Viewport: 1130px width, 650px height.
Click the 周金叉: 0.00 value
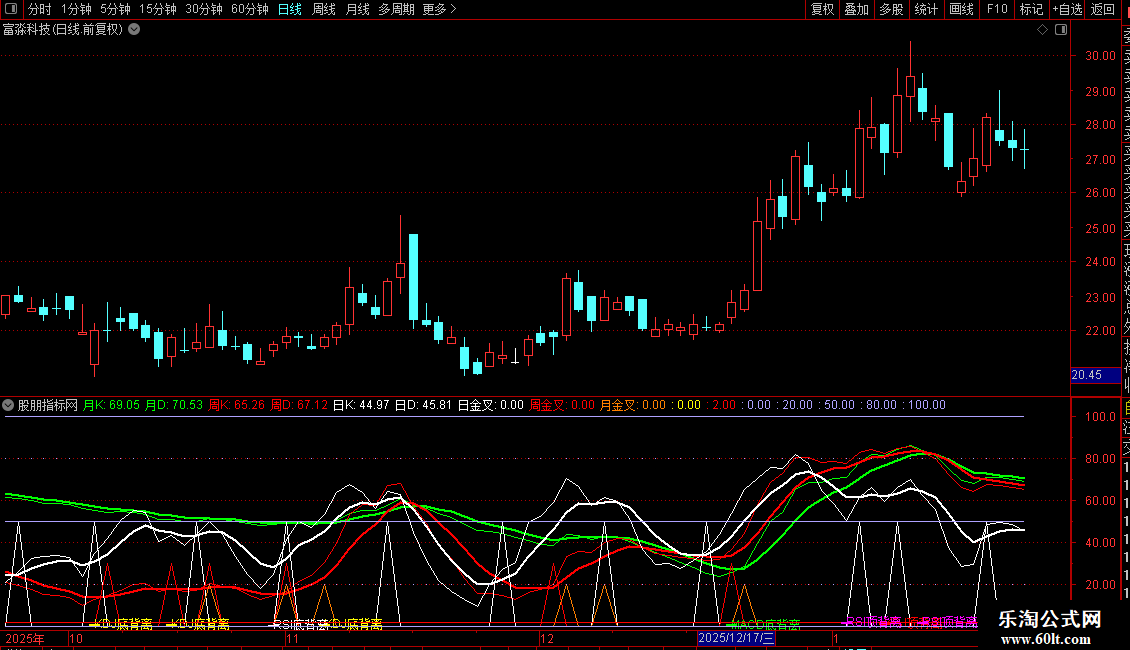click(x=562, y=405)
